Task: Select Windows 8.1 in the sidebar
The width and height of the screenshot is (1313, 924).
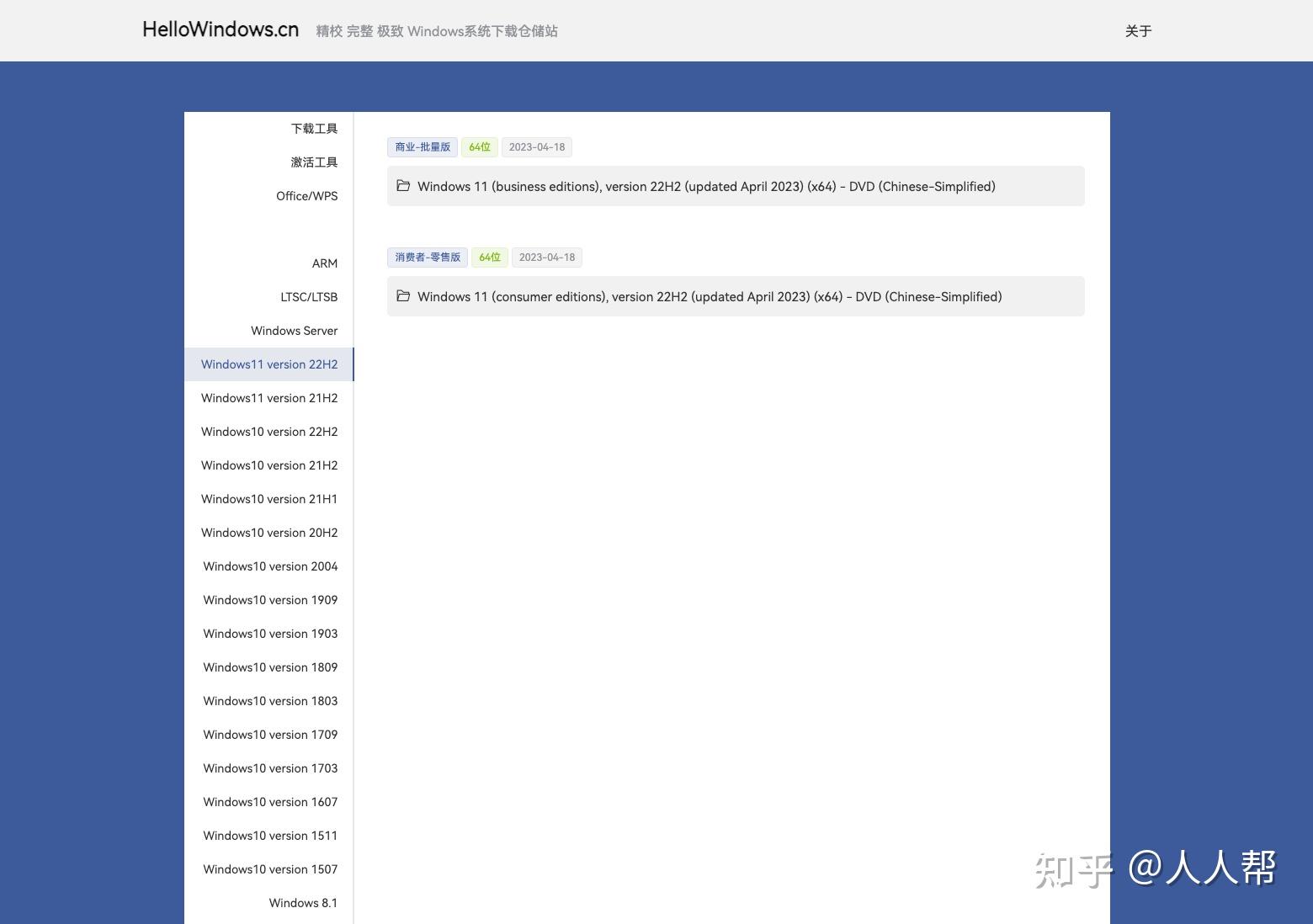Action: click(303, 902)
